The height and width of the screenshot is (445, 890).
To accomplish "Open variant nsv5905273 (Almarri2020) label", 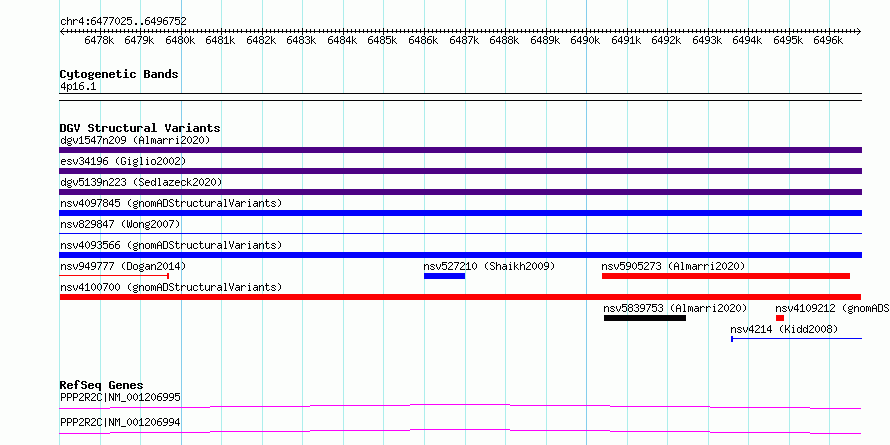I will pos(673,266).
